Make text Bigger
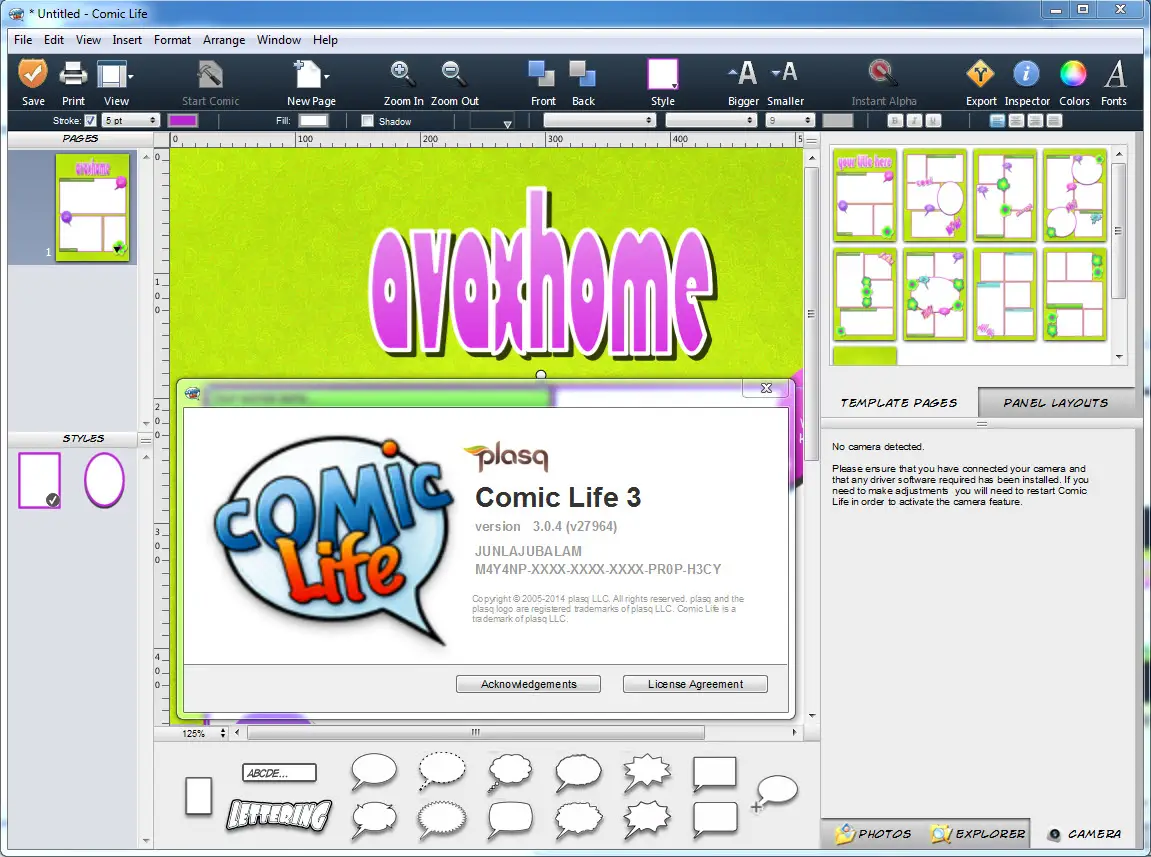1151x857 pixels. tap(742, 73)
